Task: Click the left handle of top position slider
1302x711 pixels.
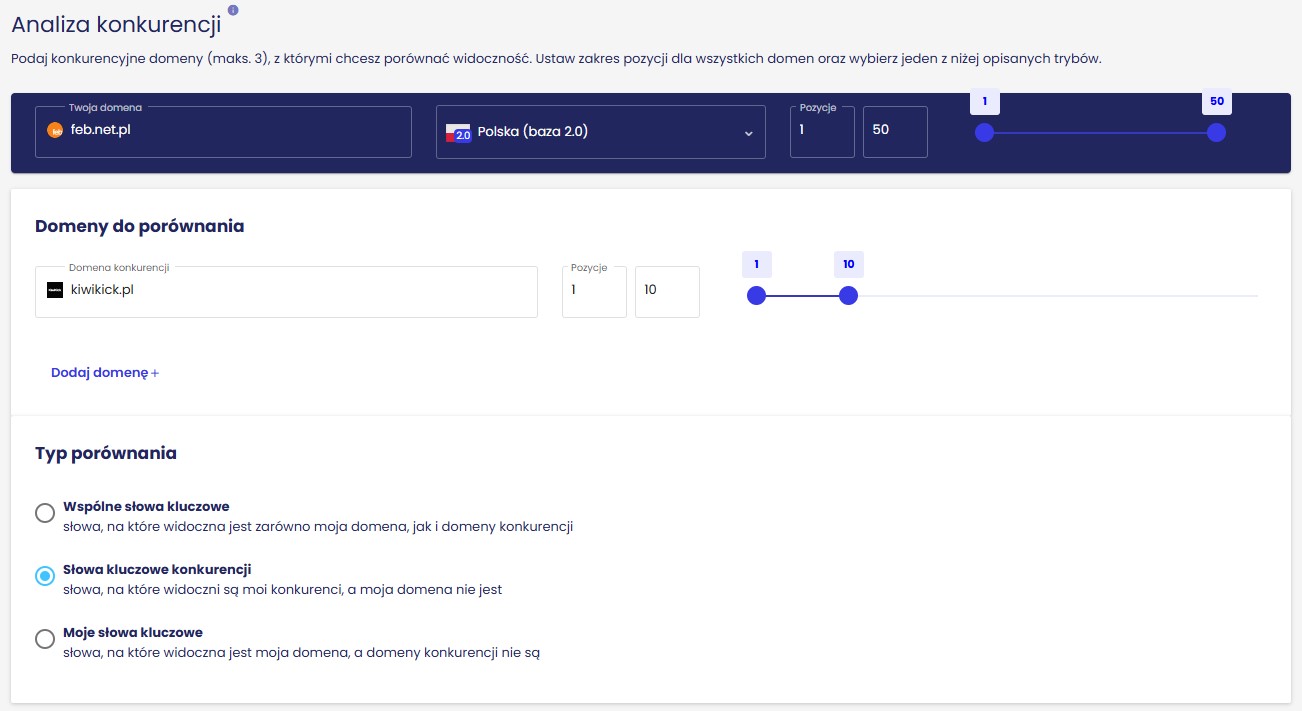Action: (984, 133)
